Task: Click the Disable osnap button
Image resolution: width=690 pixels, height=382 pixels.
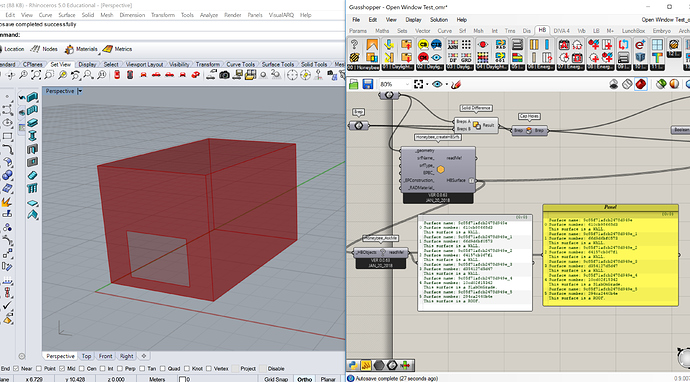Action: (x=272, y=368)
